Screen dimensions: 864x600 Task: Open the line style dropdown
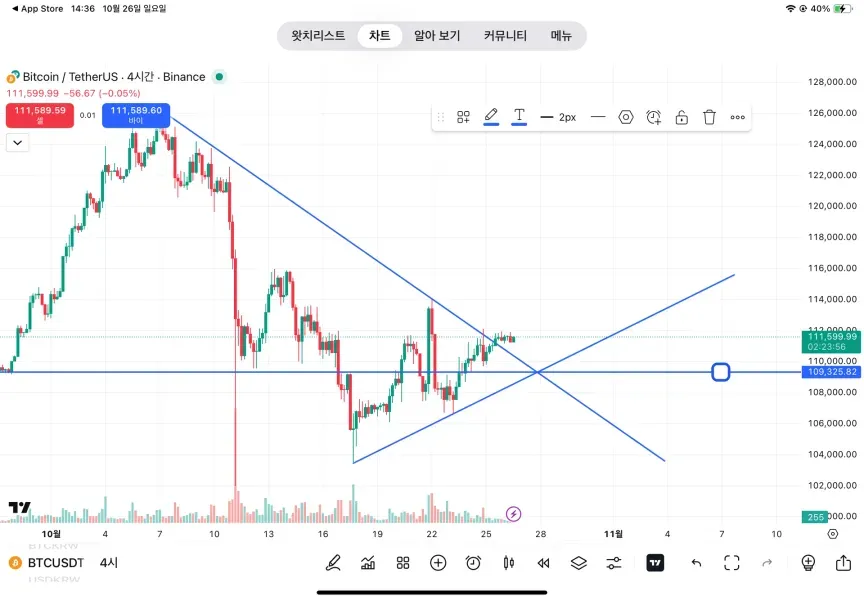(598, 117)
